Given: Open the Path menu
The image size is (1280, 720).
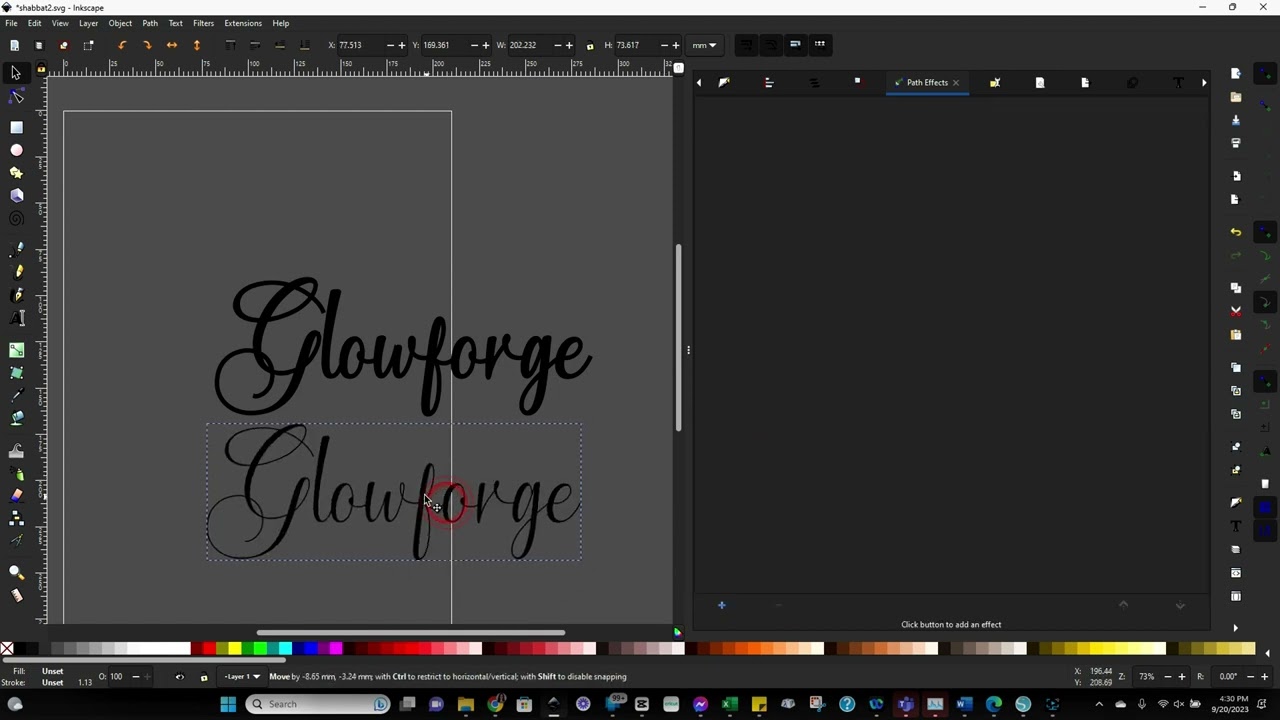Looking at the screenshot, I should point(150,23).
